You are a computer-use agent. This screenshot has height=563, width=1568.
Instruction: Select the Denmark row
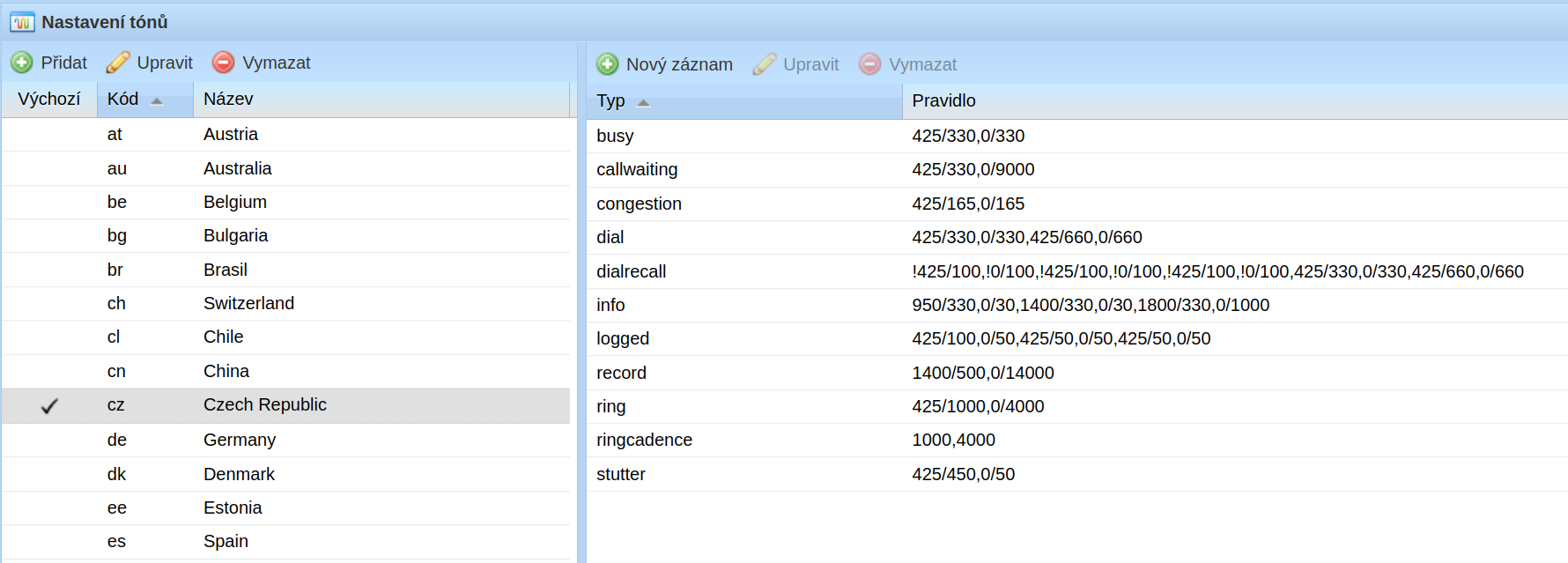tap(286, 474)
